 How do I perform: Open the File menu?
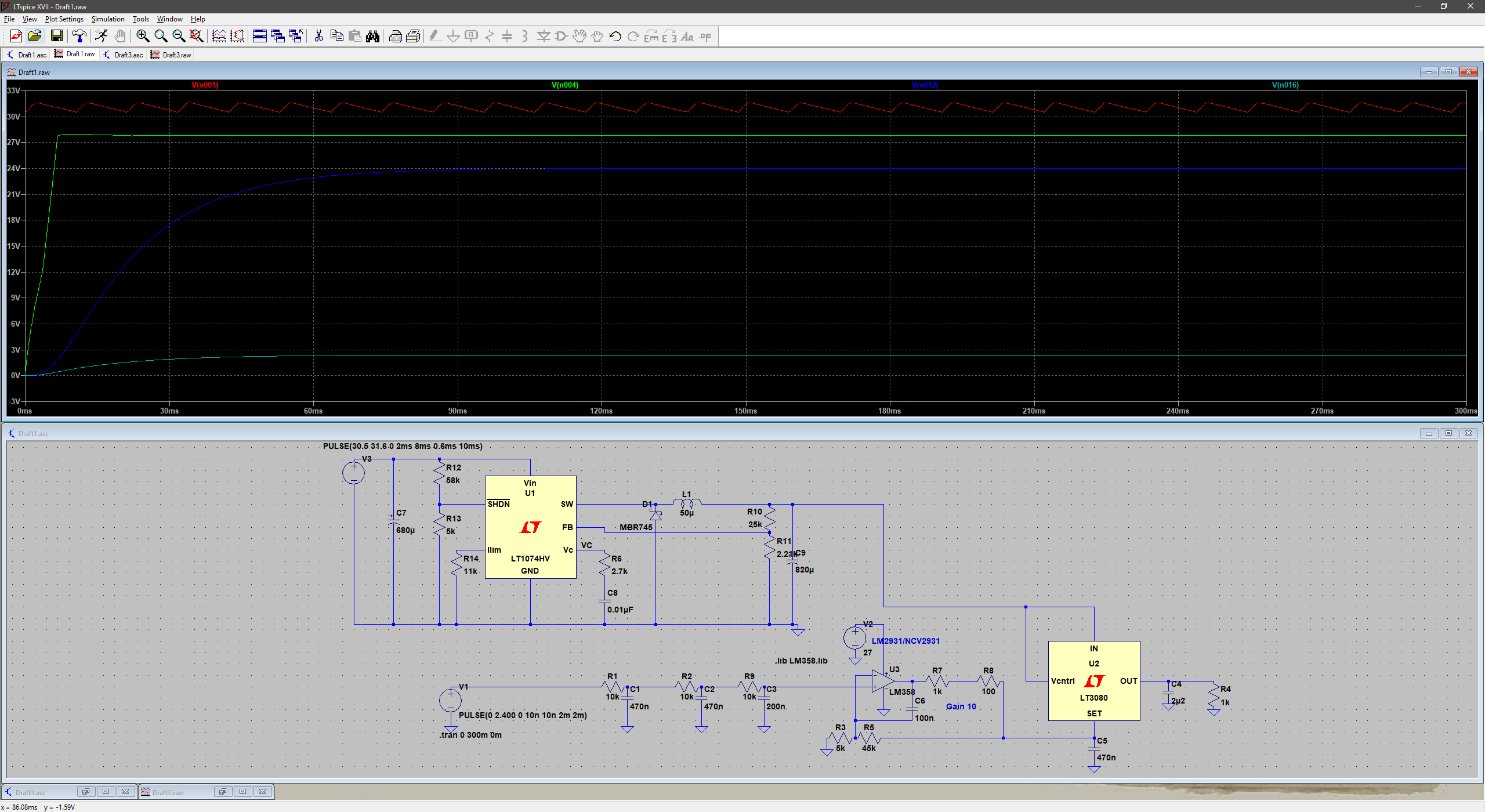[x=9, y=19]
